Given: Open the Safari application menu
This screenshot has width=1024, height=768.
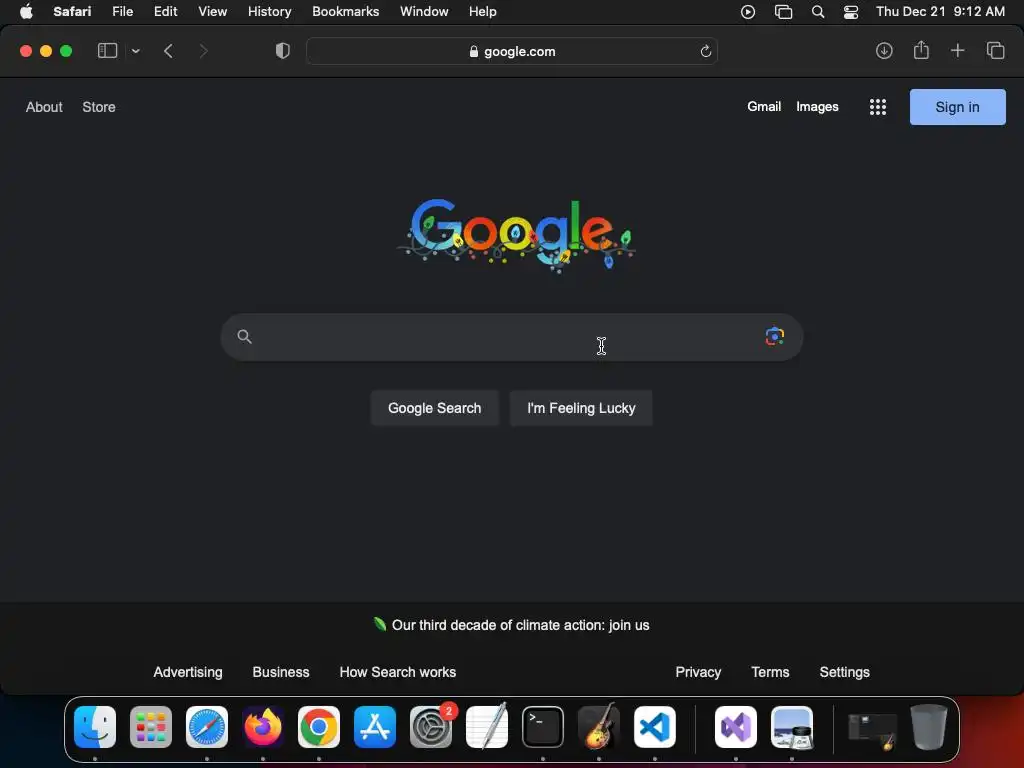Looking at the screenshot, I should (x=72, y=12).
